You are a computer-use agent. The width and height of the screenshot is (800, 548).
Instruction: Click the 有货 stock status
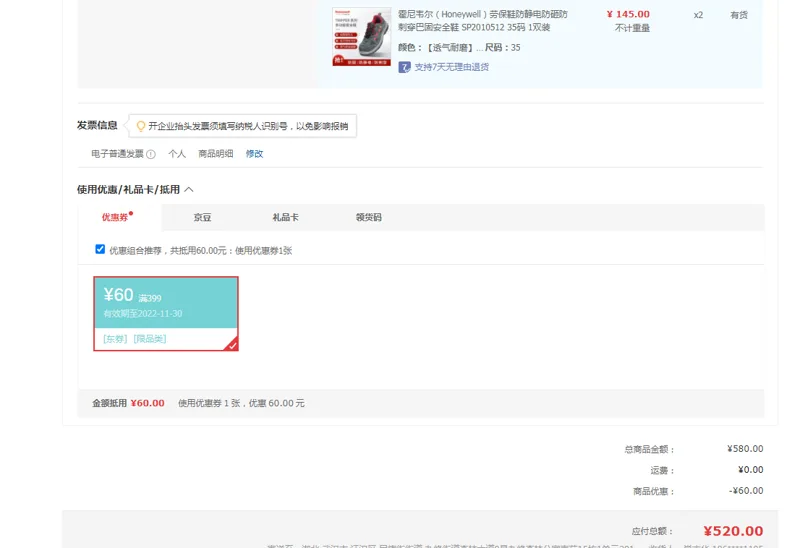tap(739, 15)
